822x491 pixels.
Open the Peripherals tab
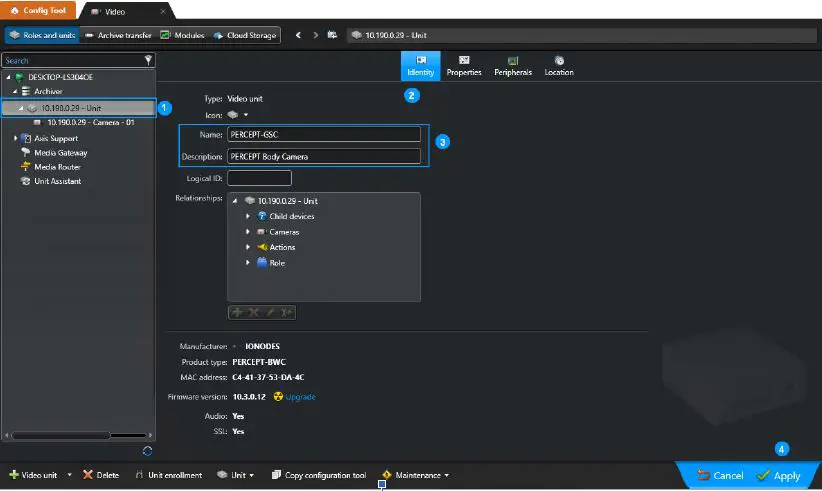coord(513,66)
